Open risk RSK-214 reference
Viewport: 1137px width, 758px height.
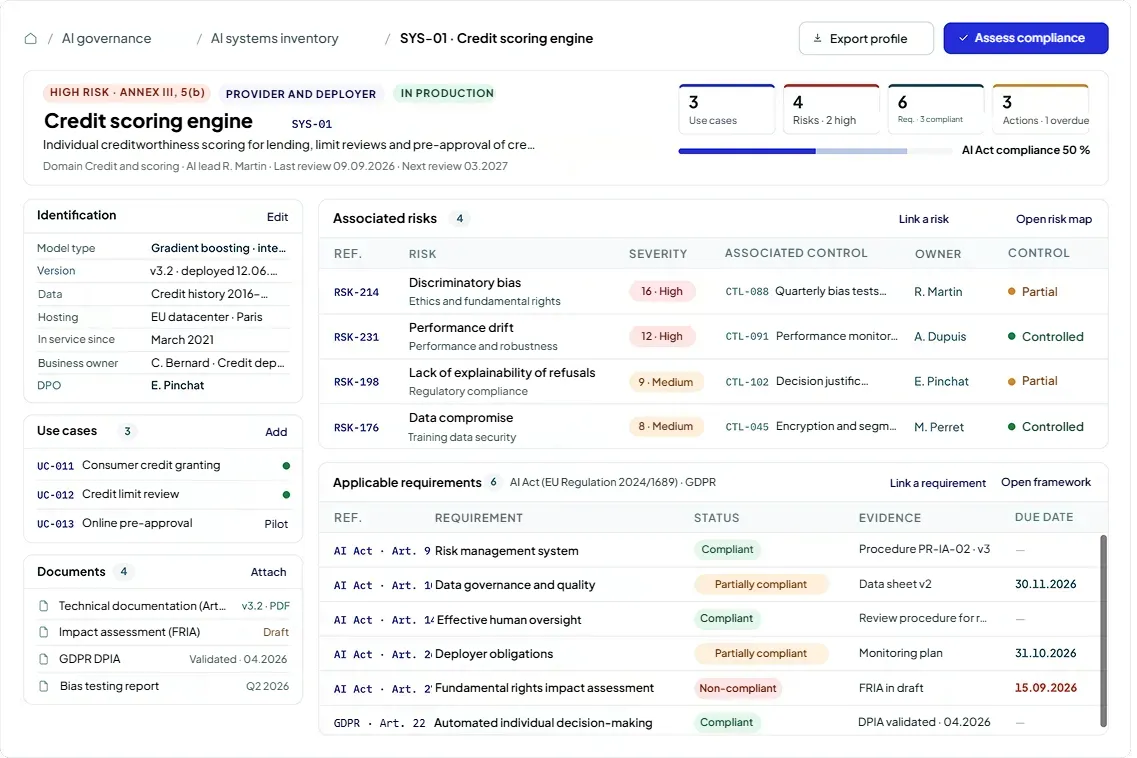click(356, 292)
